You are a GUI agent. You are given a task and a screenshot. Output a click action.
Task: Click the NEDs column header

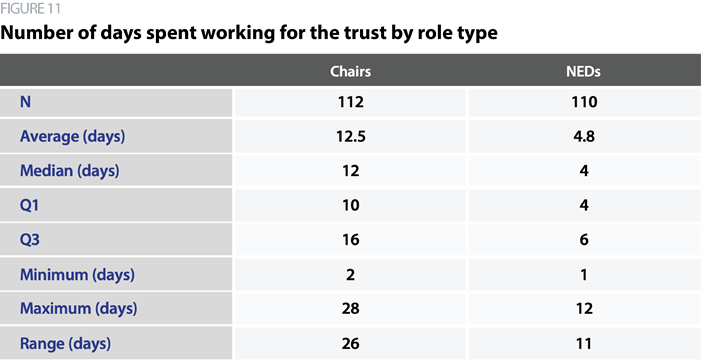(583, 72)
